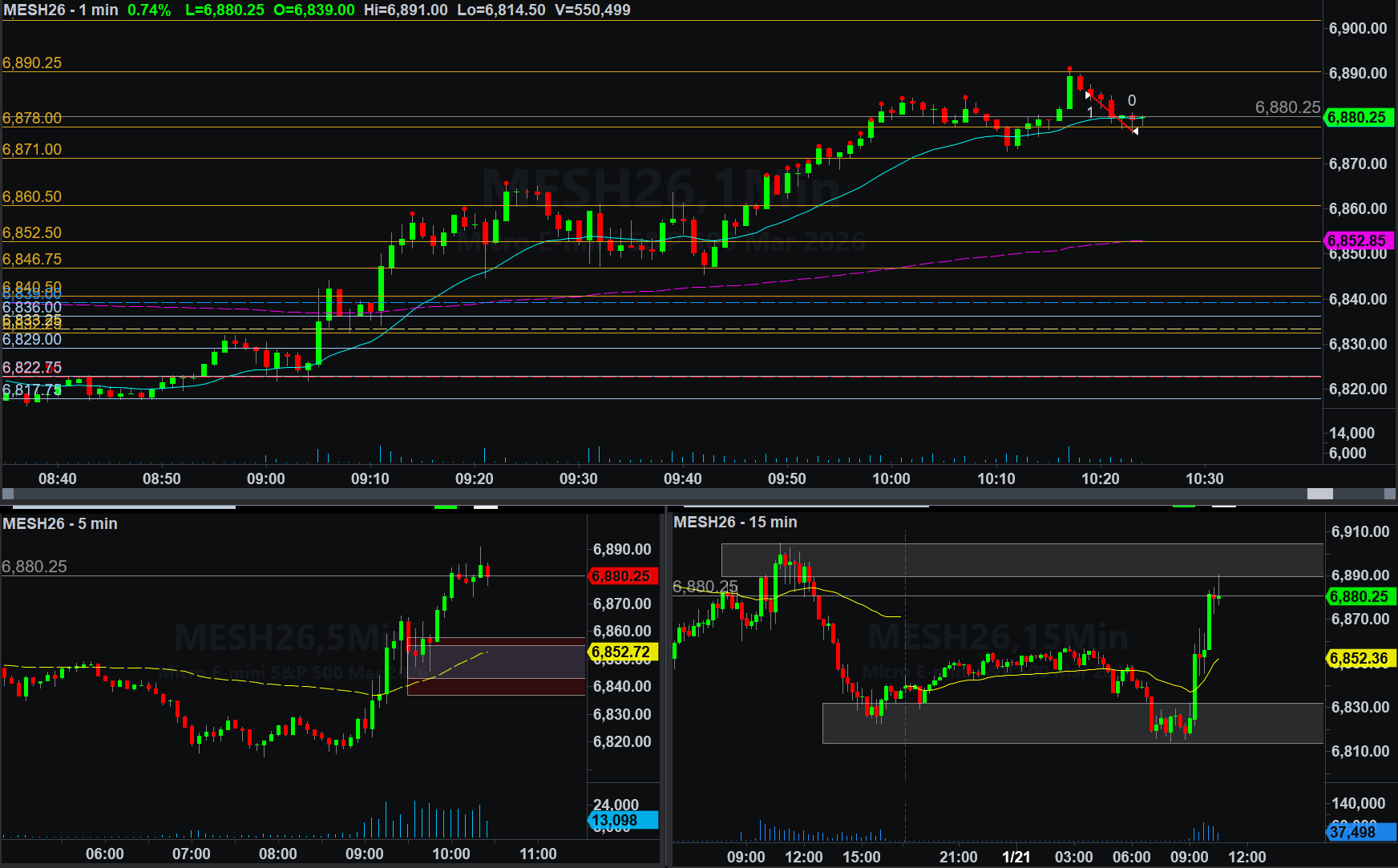Click the 6,890.25 price level label
This screenshot has width=1398, height=868.
coord(32,63)
